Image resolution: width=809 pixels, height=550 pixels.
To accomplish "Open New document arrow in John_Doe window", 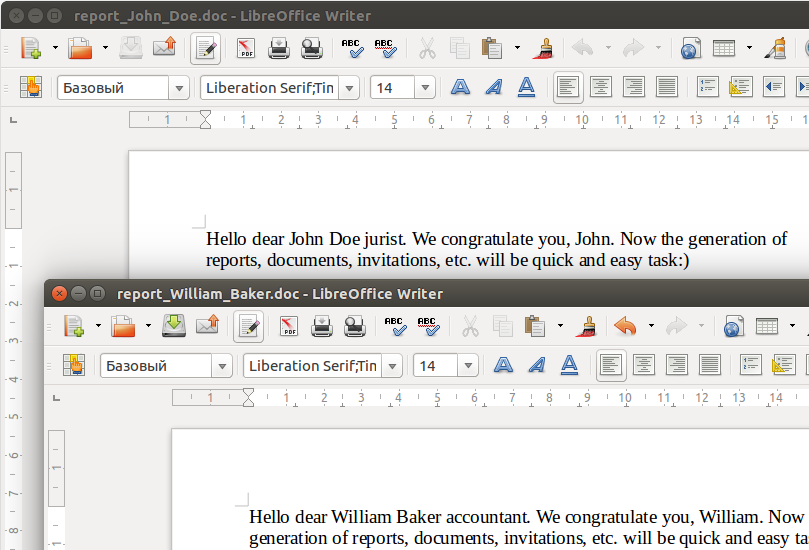I will coord(55,48).
